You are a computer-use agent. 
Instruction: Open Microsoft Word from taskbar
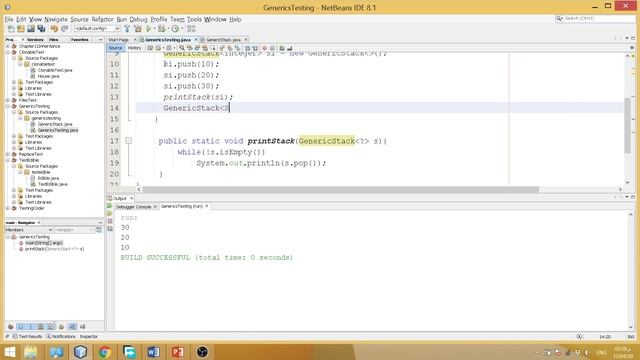(x=153, y=352)
